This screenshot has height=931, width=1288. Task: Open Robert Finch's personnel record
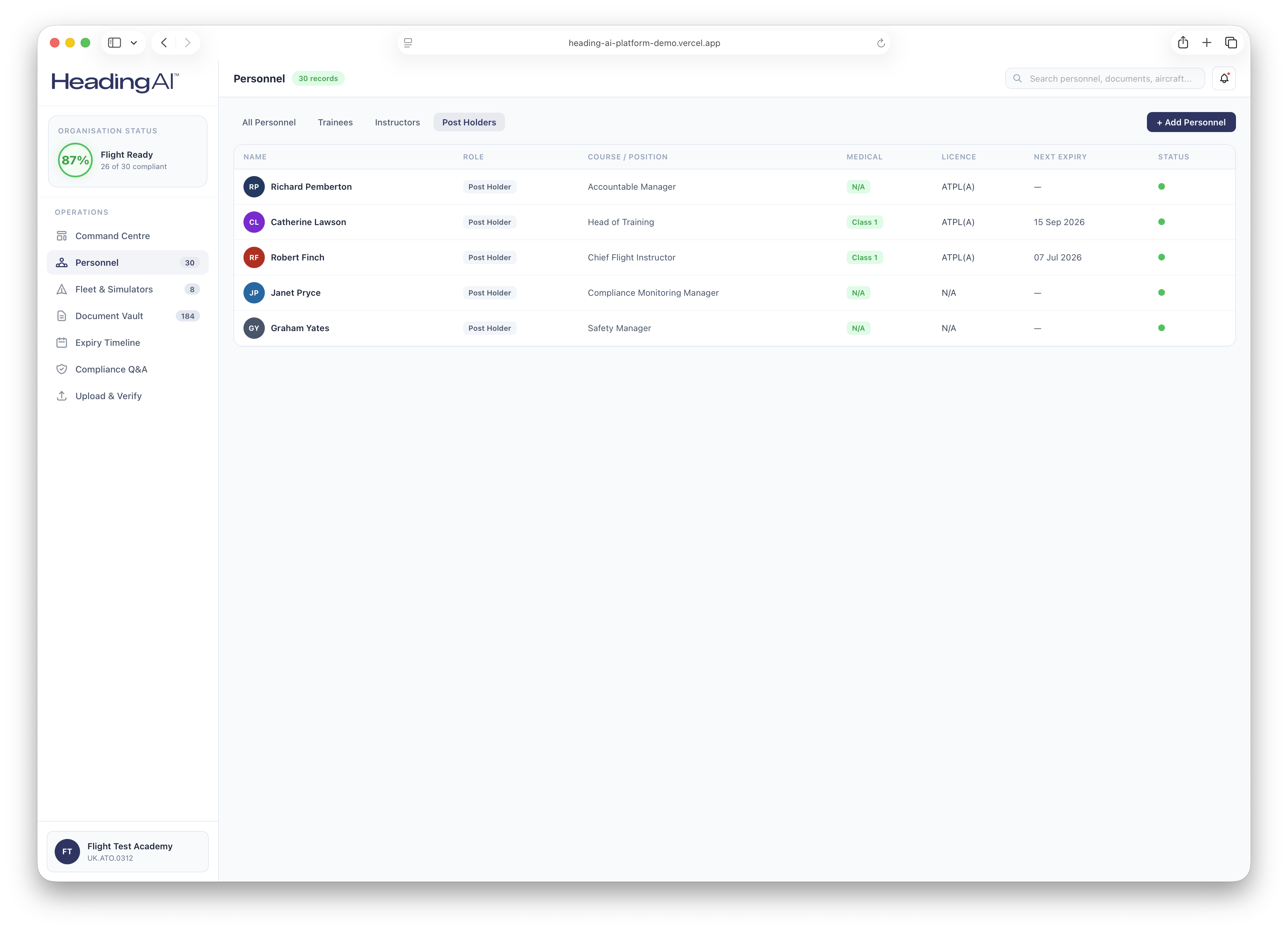297,257
